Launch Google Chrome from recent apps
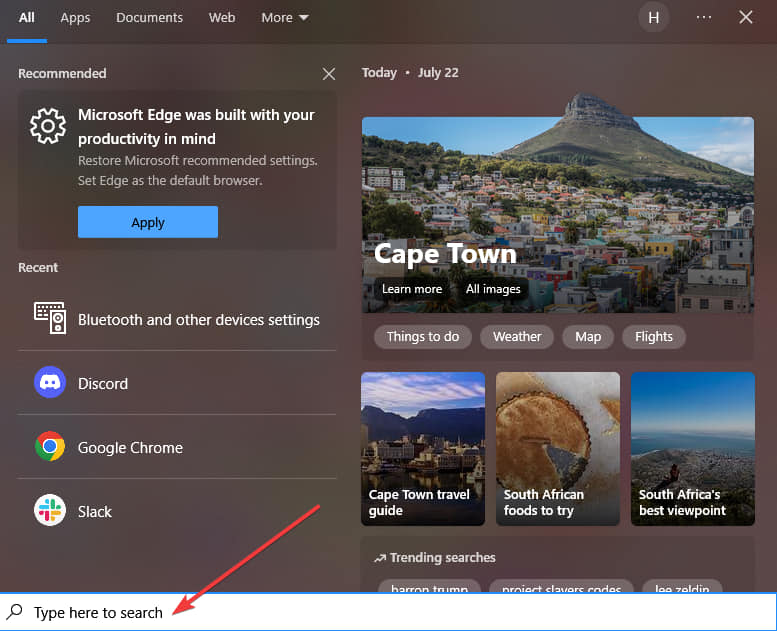The image size is (777, 631). (176, 447)
